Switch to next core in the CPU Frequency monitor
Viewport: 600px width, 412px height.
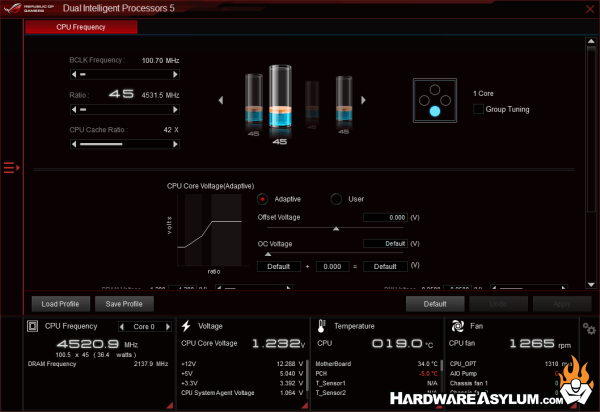(x=168, y=327)
